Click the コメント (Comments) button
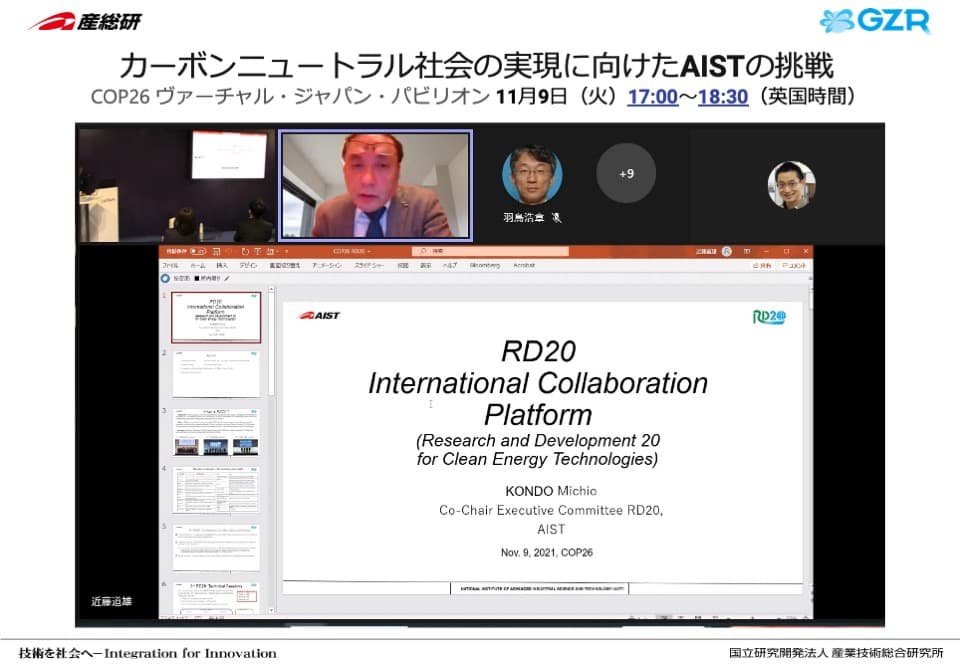This screenshot has width=960, height=665. [796, 265]
